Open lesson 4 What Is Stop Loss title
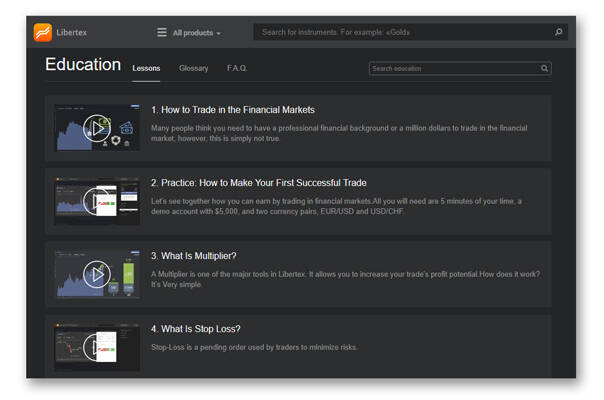The width and height of the screenshot is (604, 400). click(196, 329)
